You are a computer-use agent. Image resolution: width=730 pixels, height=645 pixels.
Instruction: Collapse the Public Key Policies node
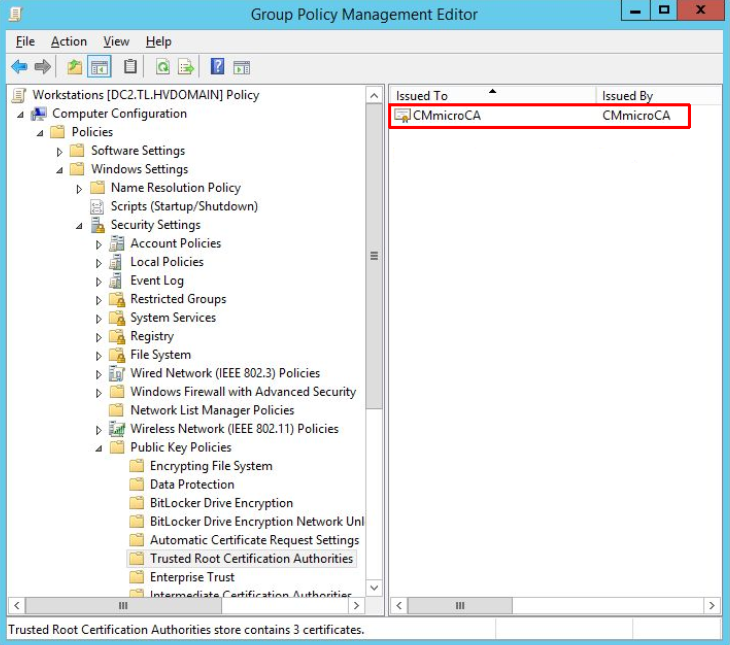99,448
